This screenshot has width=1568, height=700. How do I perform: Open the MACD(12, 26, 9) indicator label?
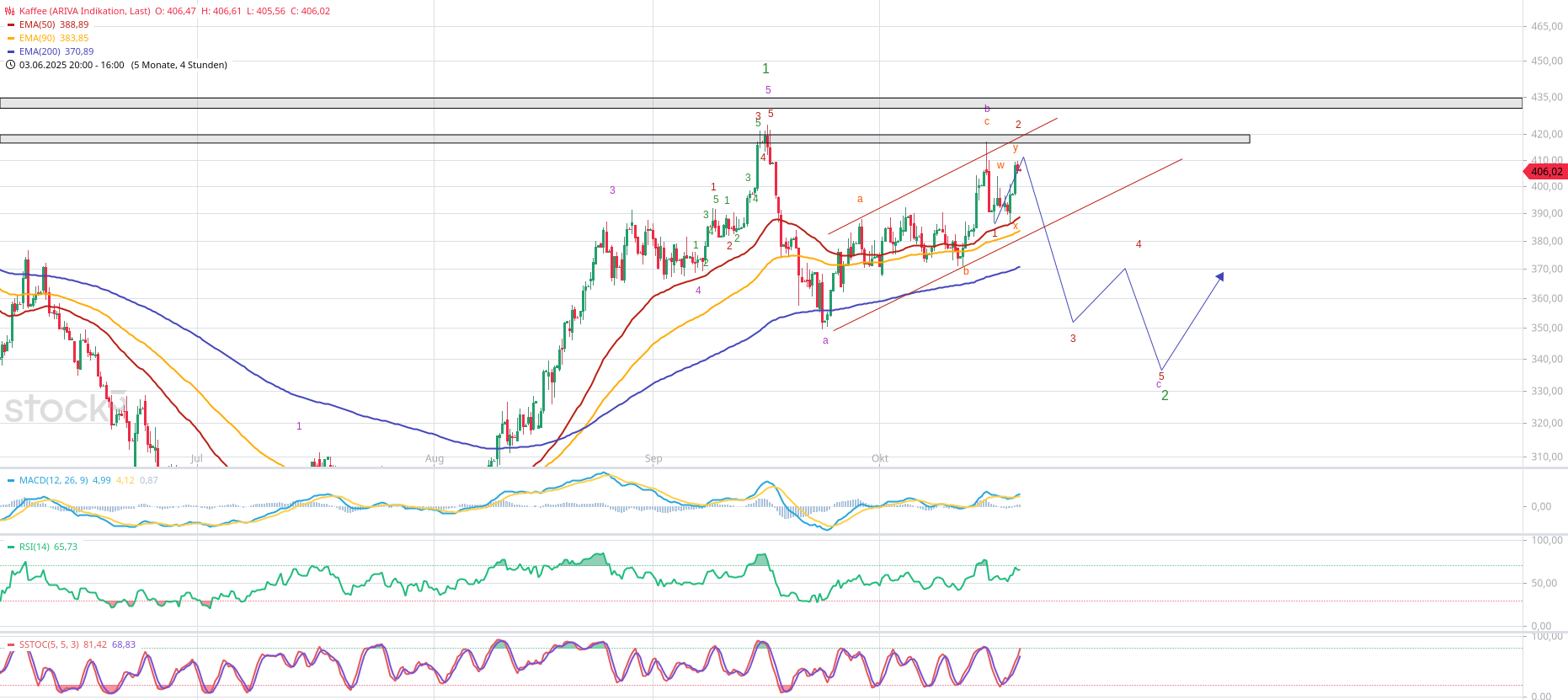tap(53, 480)
